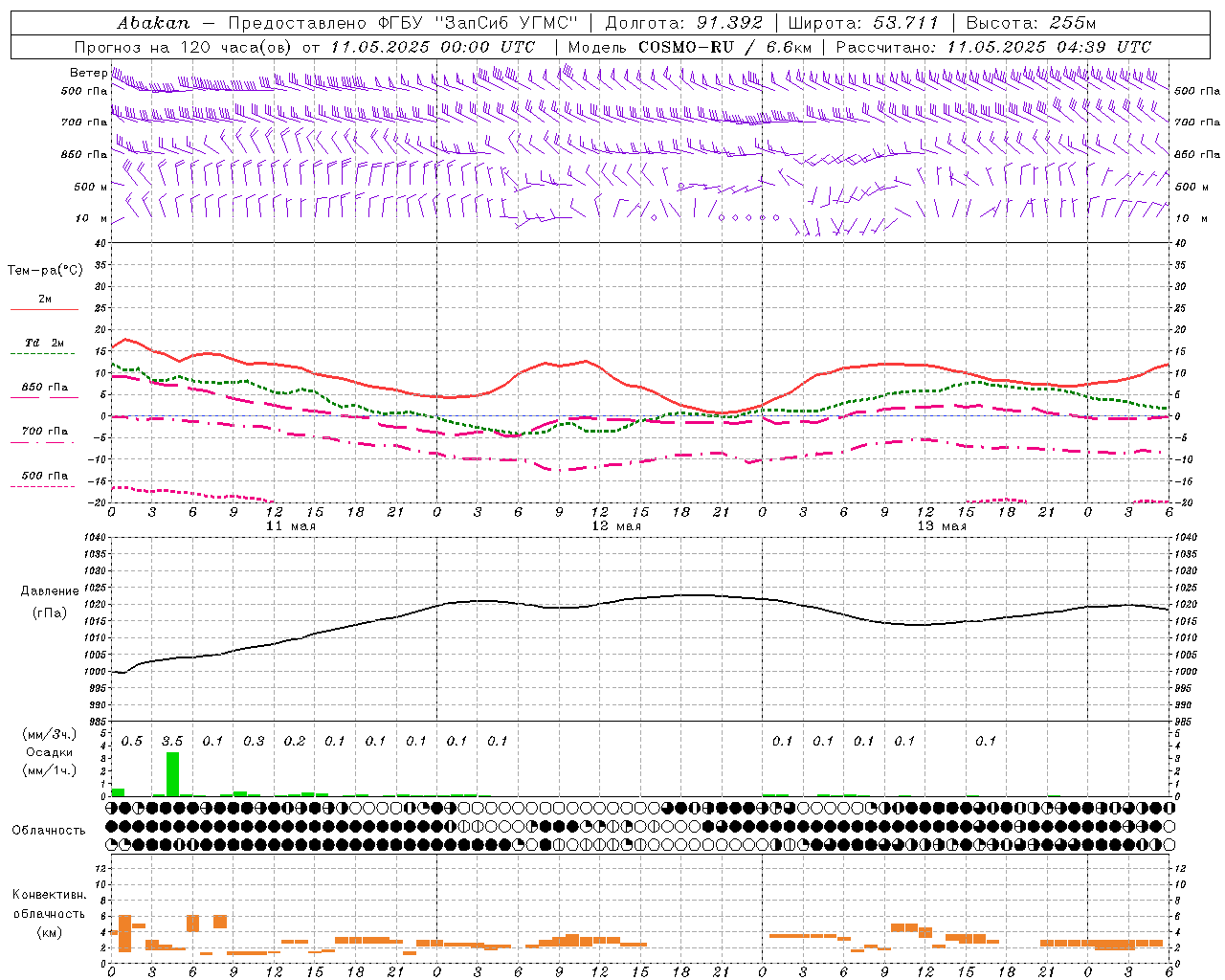Image resolution: width=1225 pixels, height=980 pixels.
Task: Click the "13 мая" date label
Action: (942, 526)
